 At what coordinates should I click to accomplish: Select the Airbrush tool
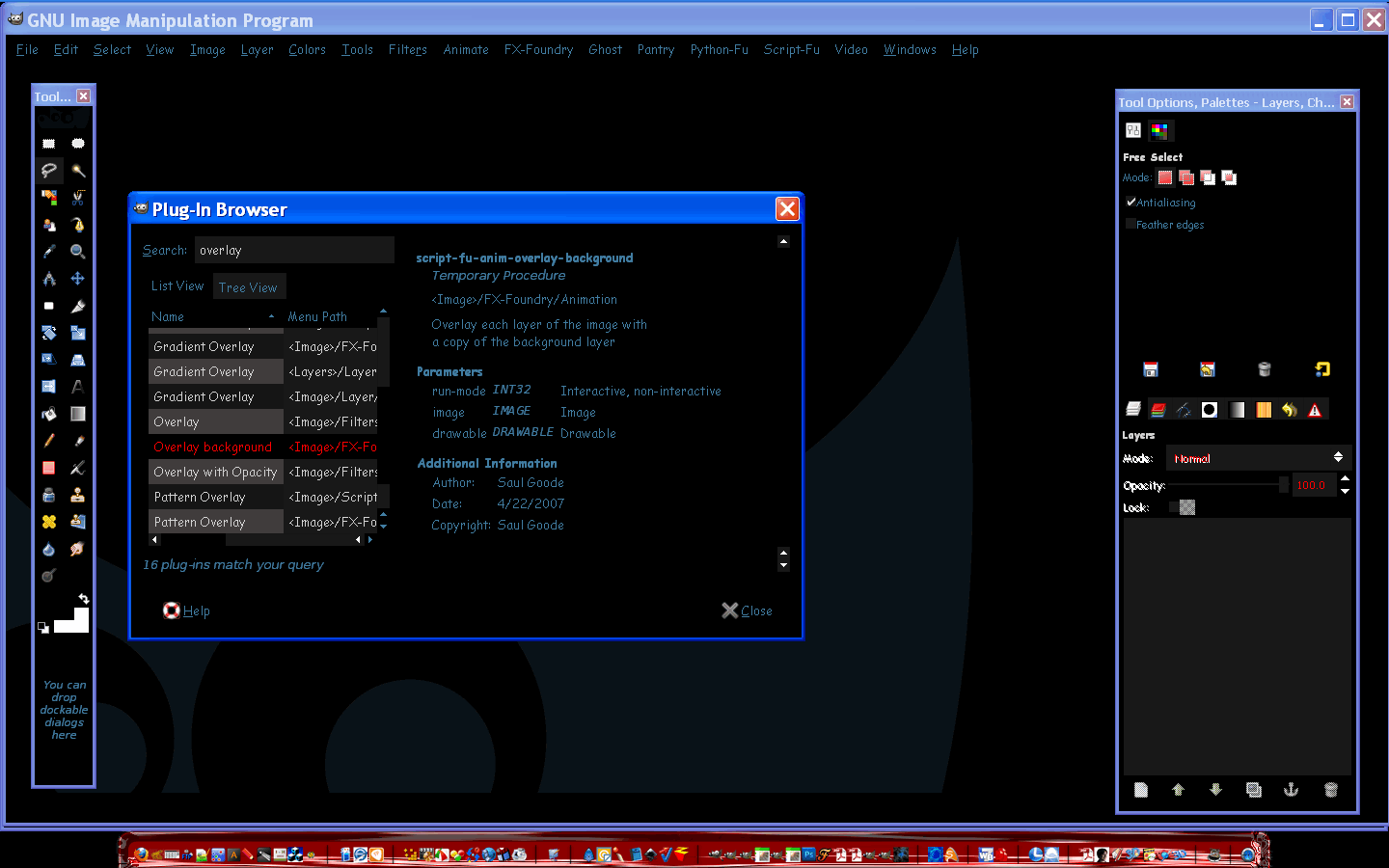pyautogui.click(x=78, y=468)
